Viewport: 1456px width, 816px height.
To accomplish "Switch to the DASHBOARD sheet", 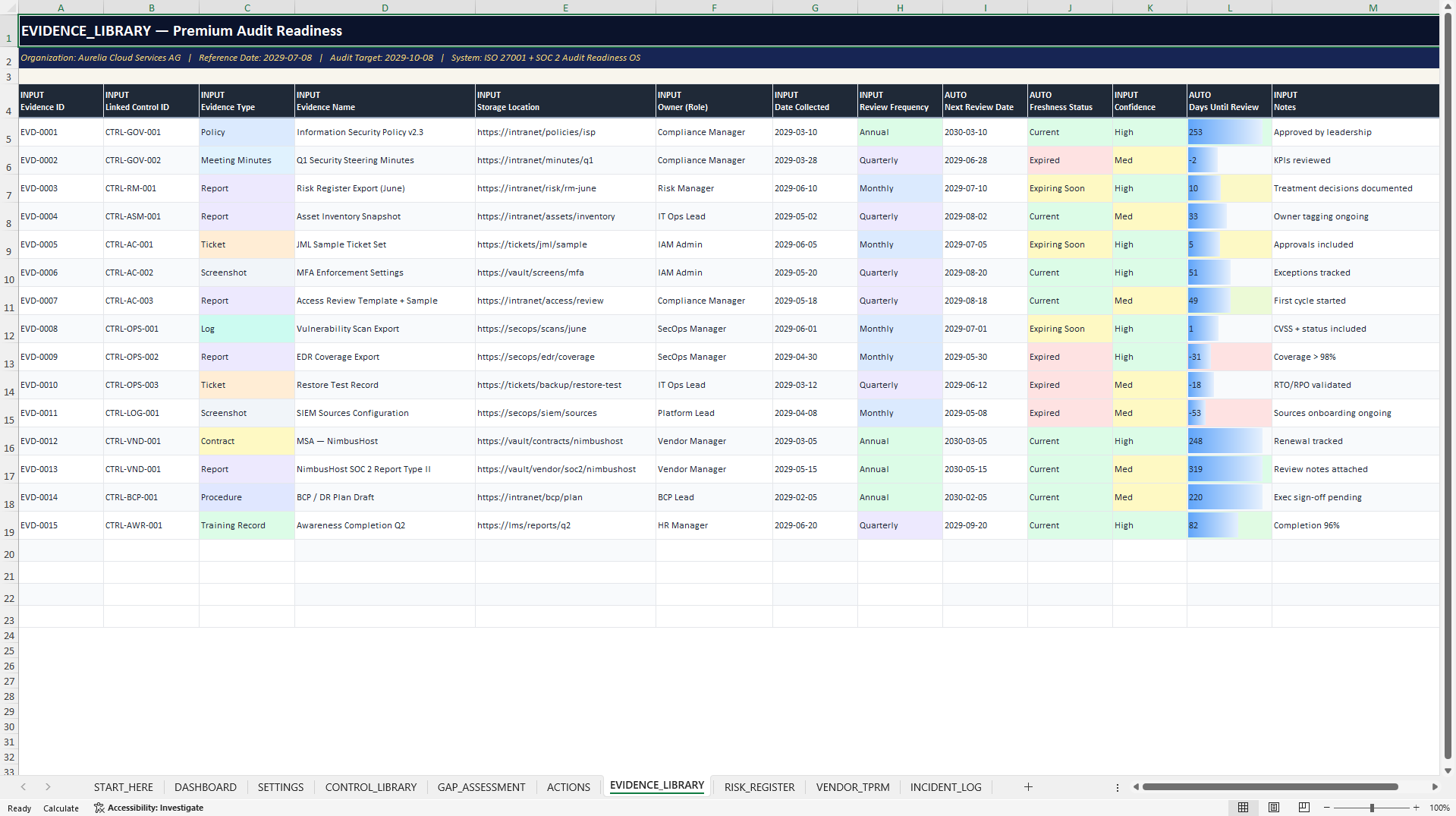I will [206, 787].
